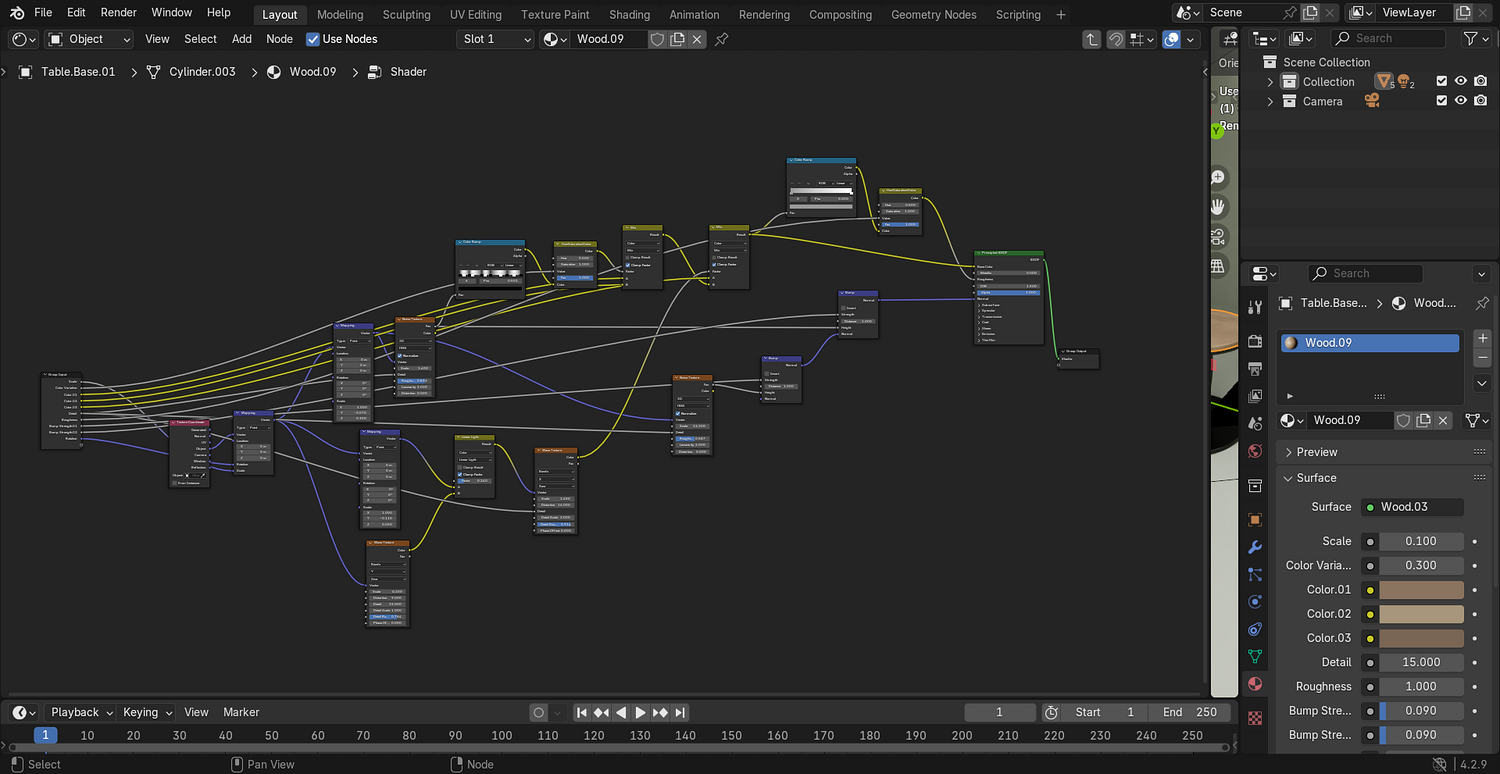Viewport: 1500px width, 774px height.
Task: Unlink material with X in node editor header
Action: [697, 39]
